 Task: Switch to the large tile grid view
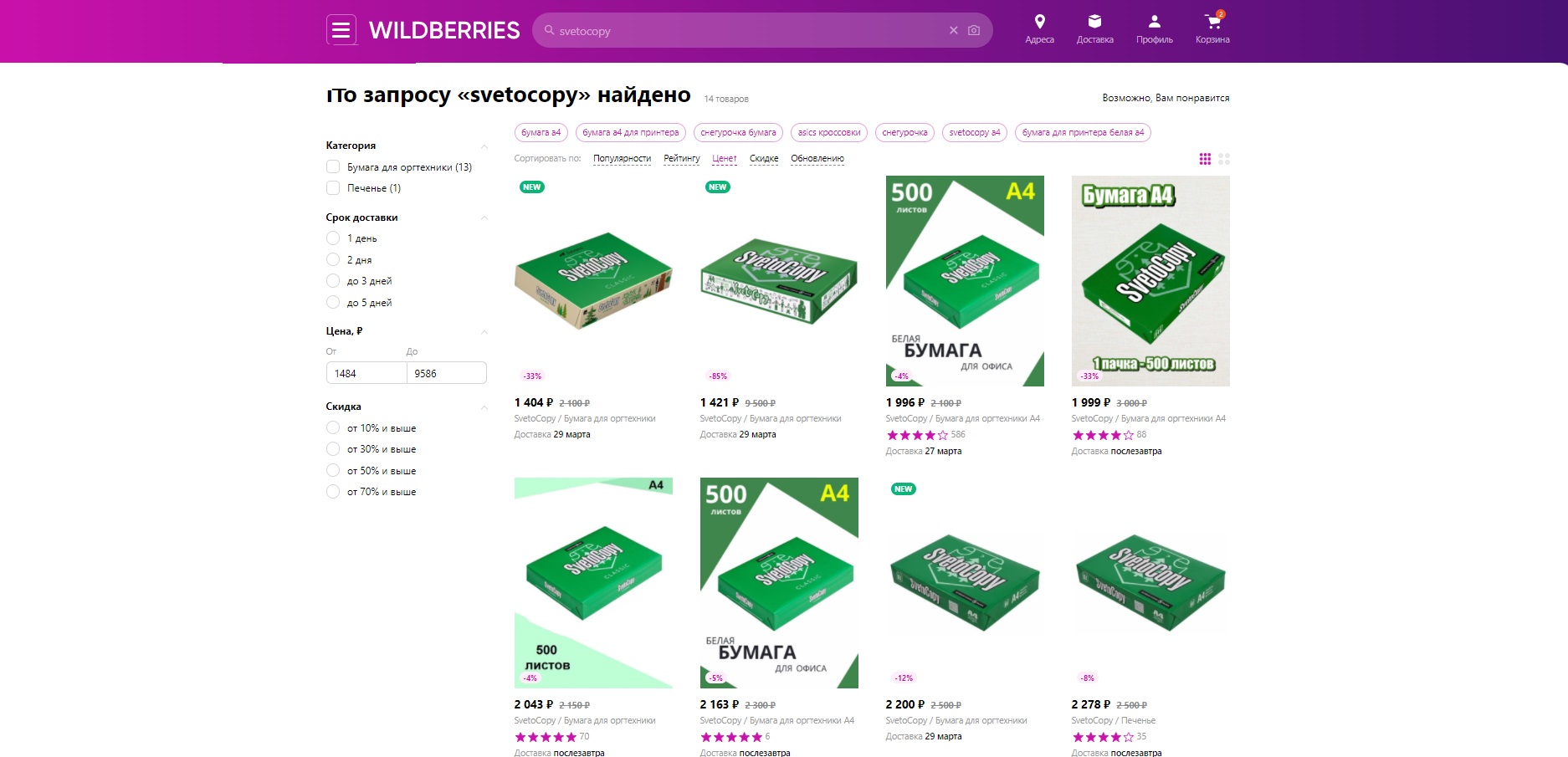[x=1224, y=159]
